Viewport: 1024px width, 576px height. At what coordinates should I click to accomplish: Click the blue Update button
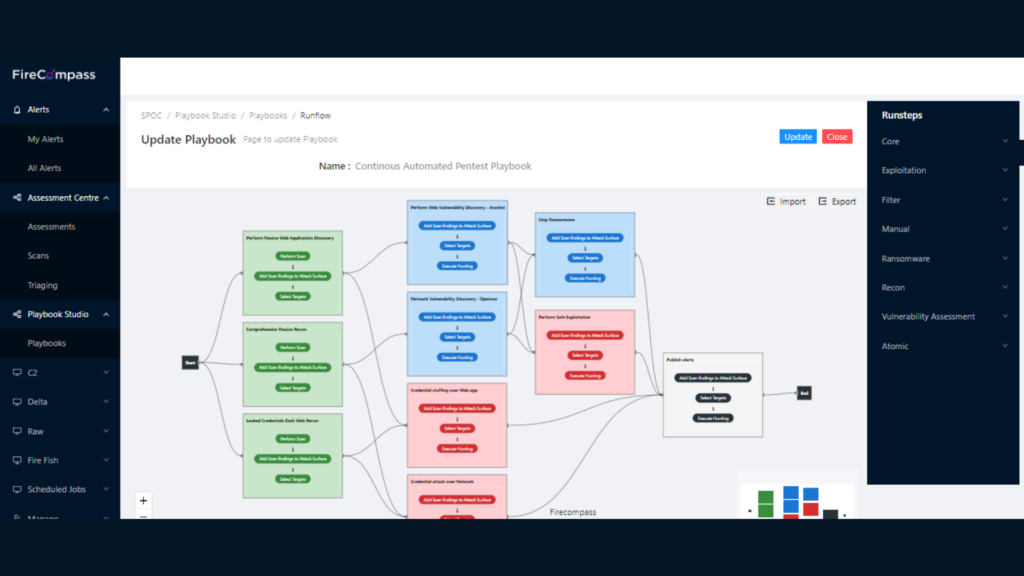[798, 137]
